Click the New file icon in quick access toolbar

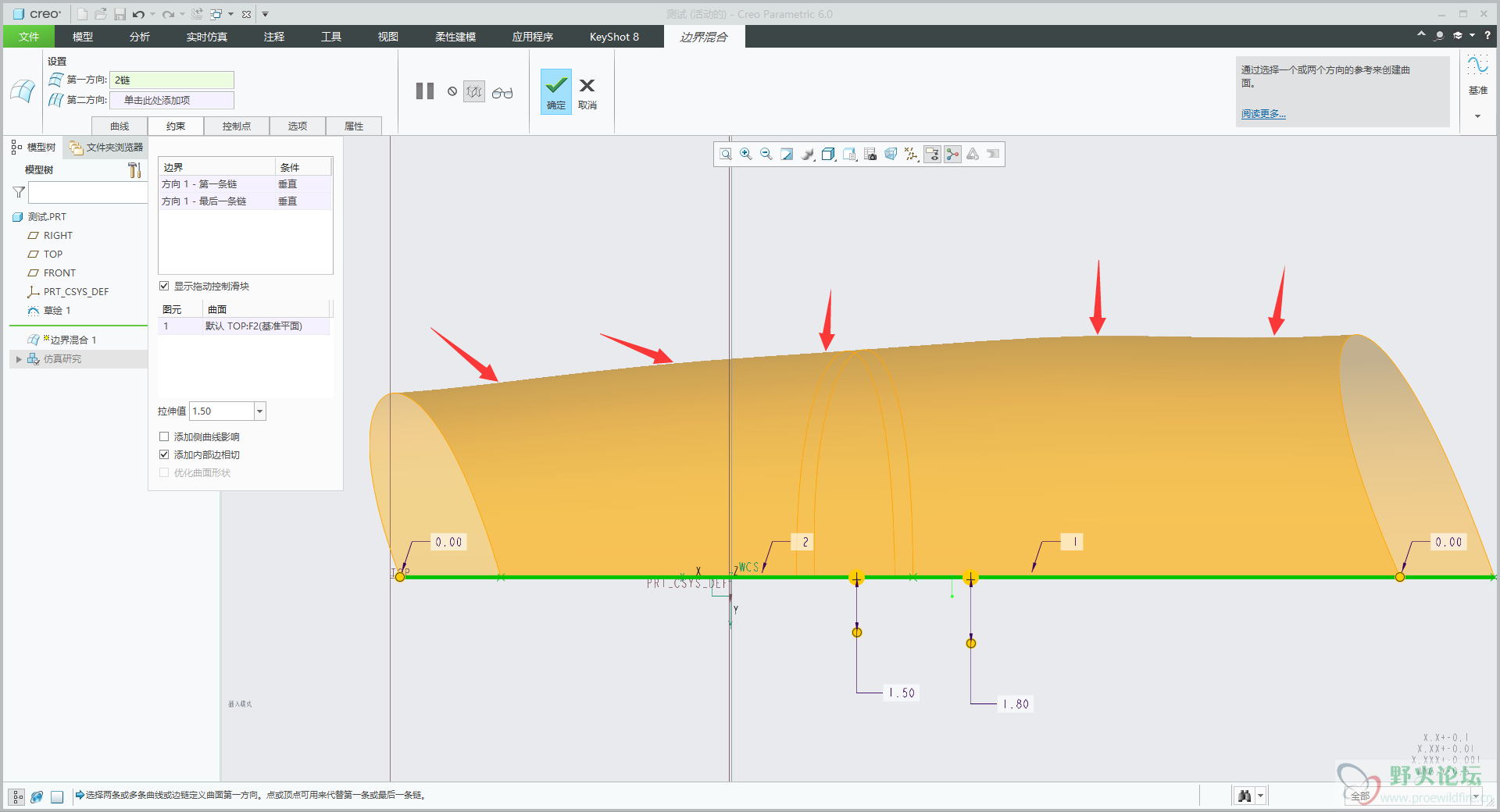[82, 14]
